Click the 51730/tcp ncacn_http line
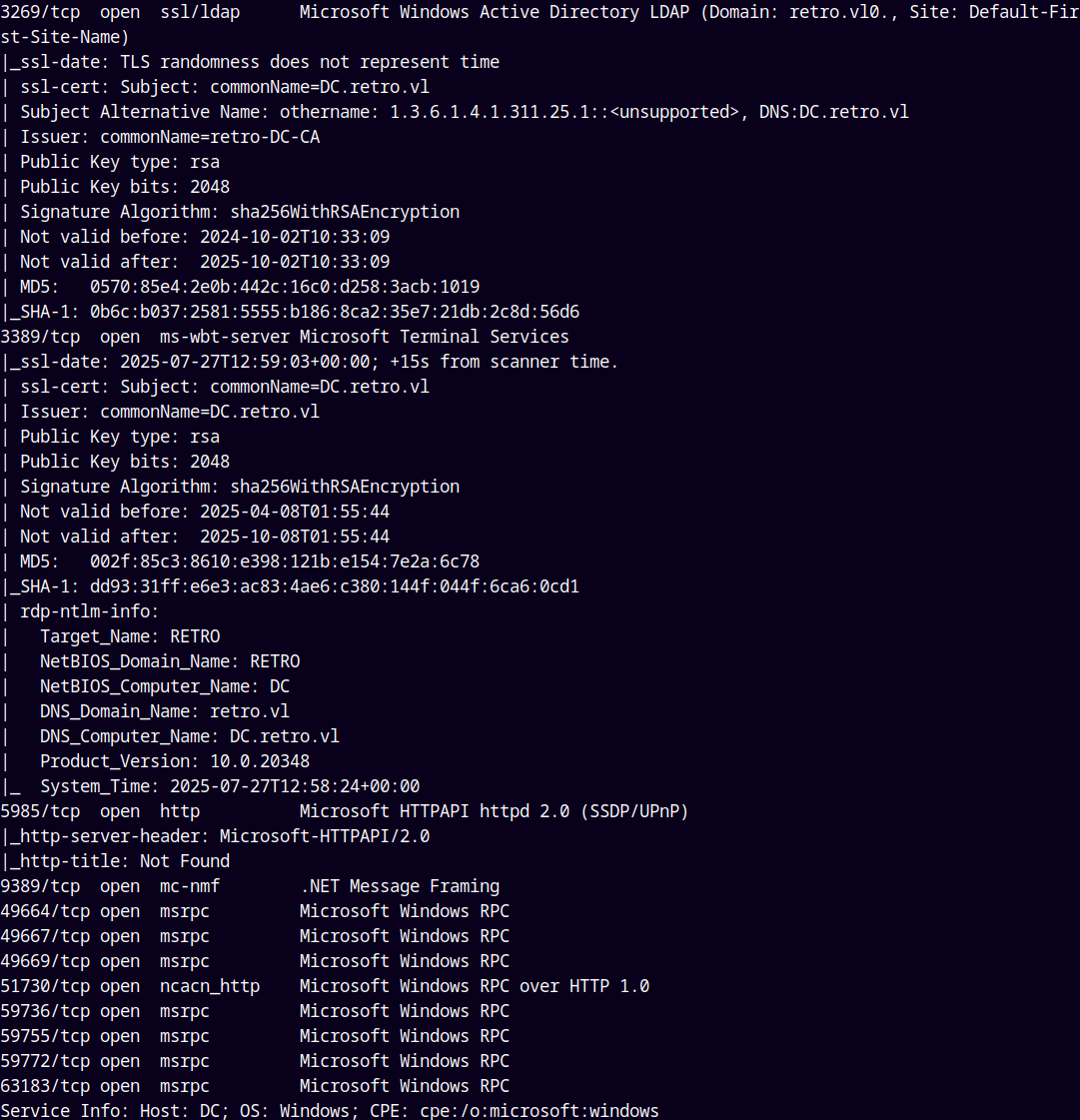Viewport: 1080px width, 1120px height. pyautogui.click(x=325, y=986)
